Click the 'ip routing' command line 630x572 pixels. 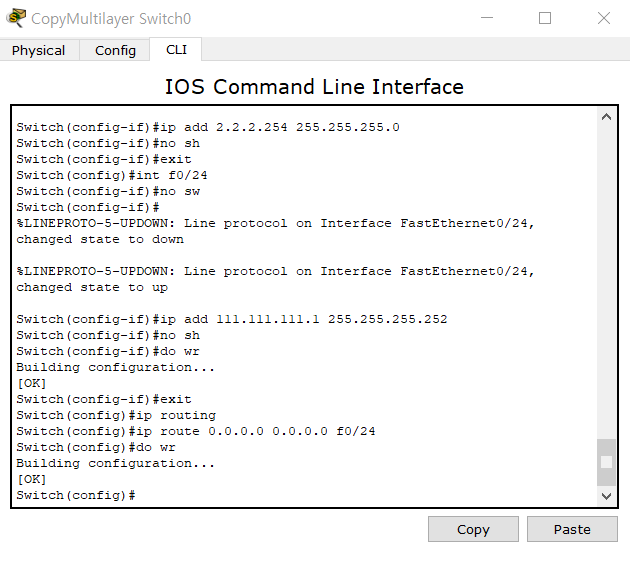[x=116, y=415]
